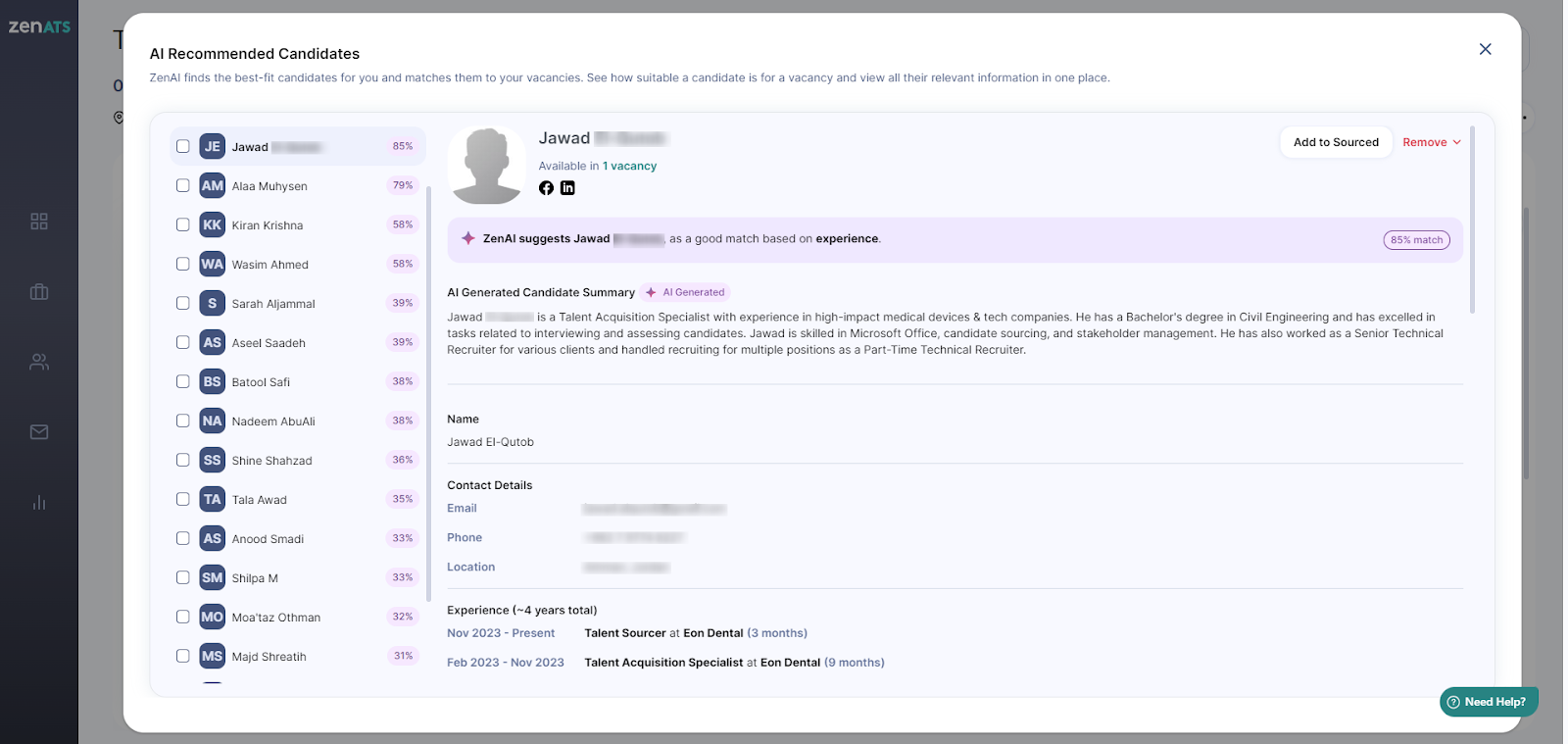
Task: Click the candidate list scrollbar
Action: pos(429,392)
